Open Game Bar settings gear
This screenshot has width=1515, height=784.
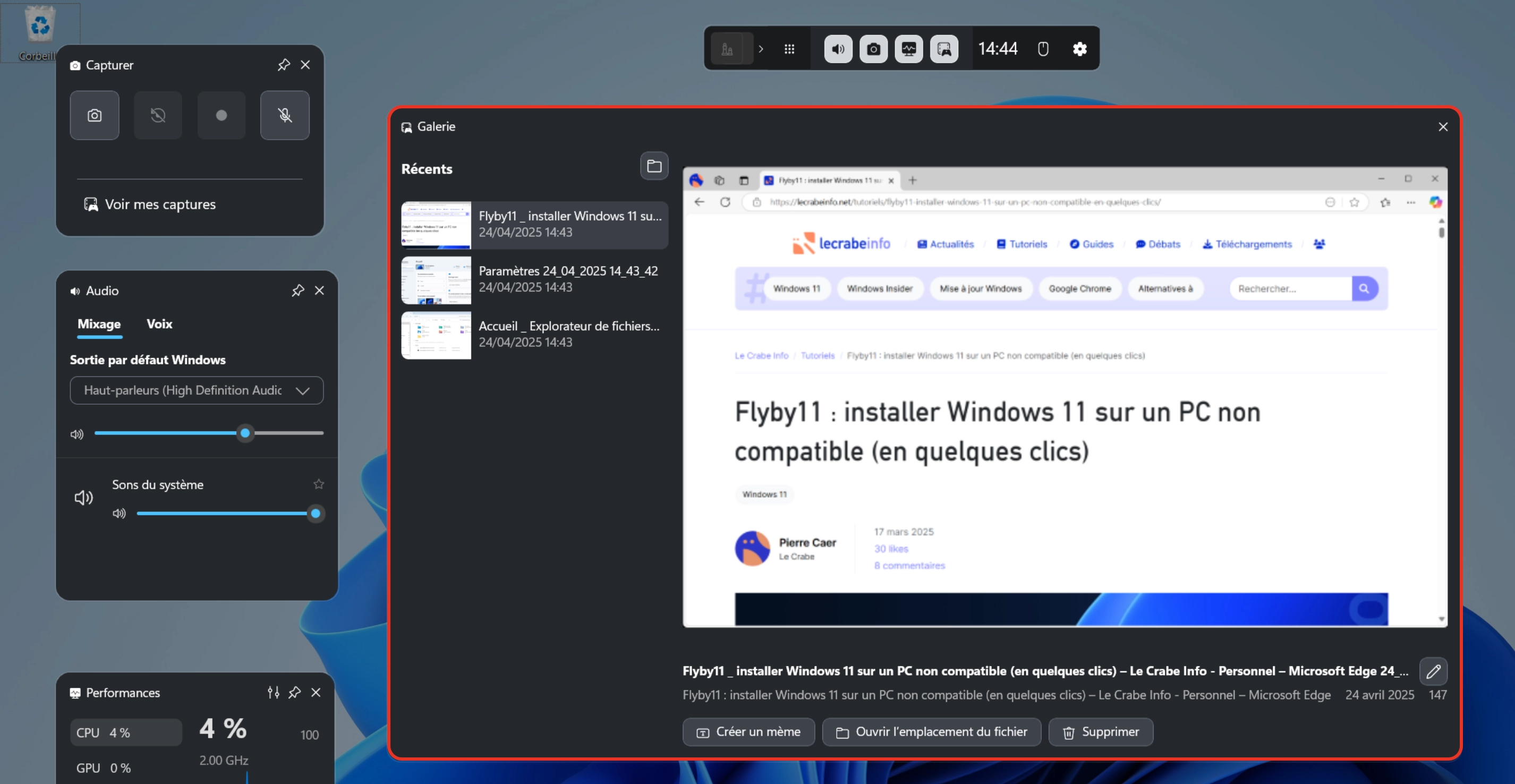(1080, 49)
